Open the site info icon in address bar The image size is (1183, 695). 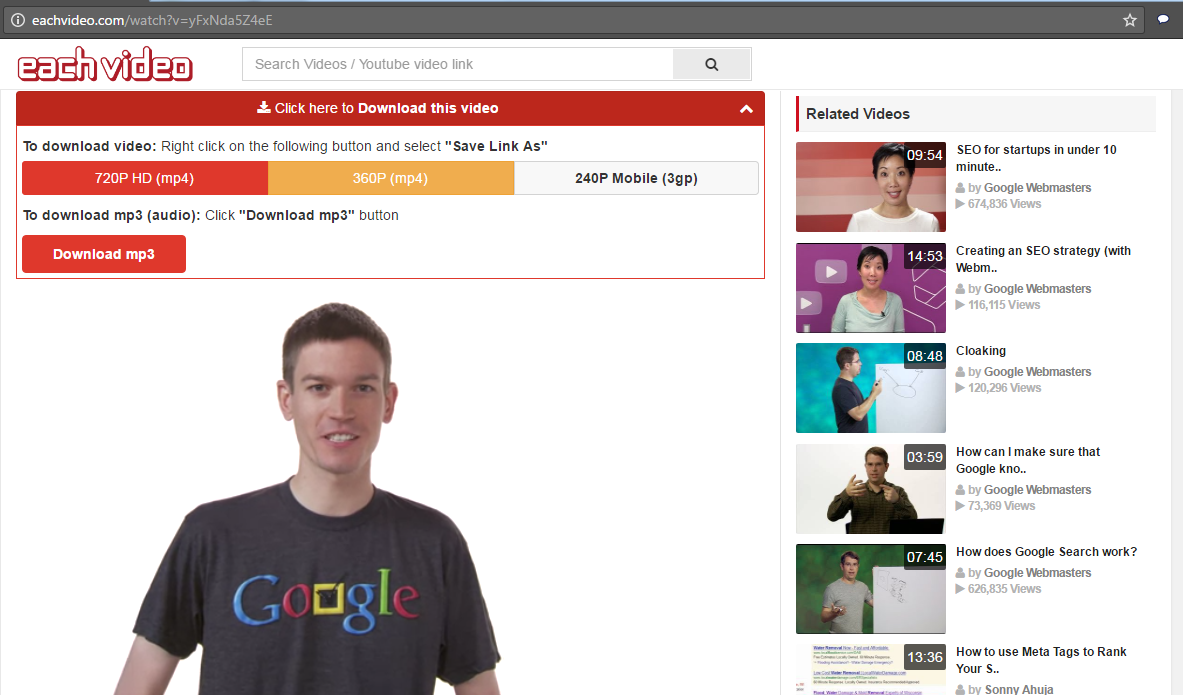[x=17, y=20]
